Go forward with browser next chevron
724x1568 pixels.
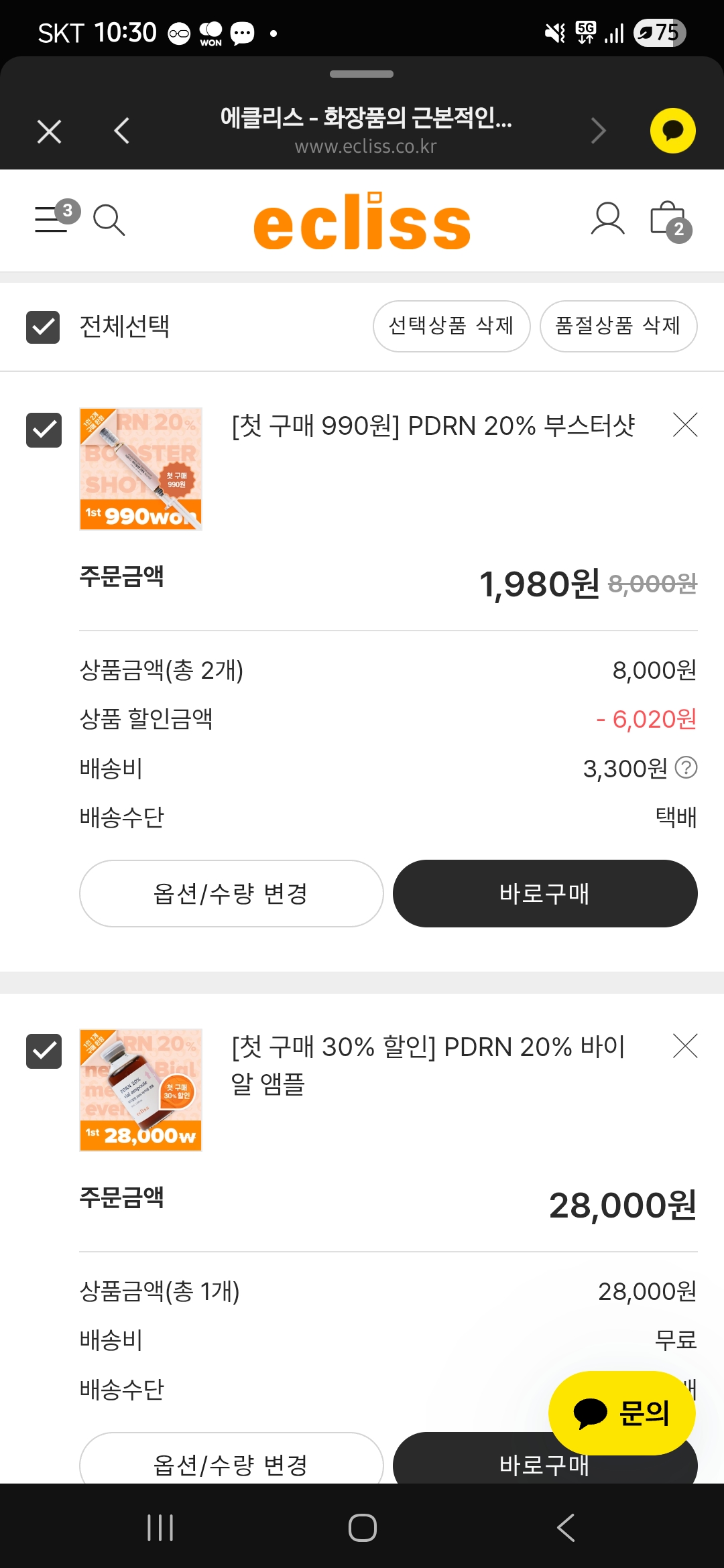coord(598,131)
